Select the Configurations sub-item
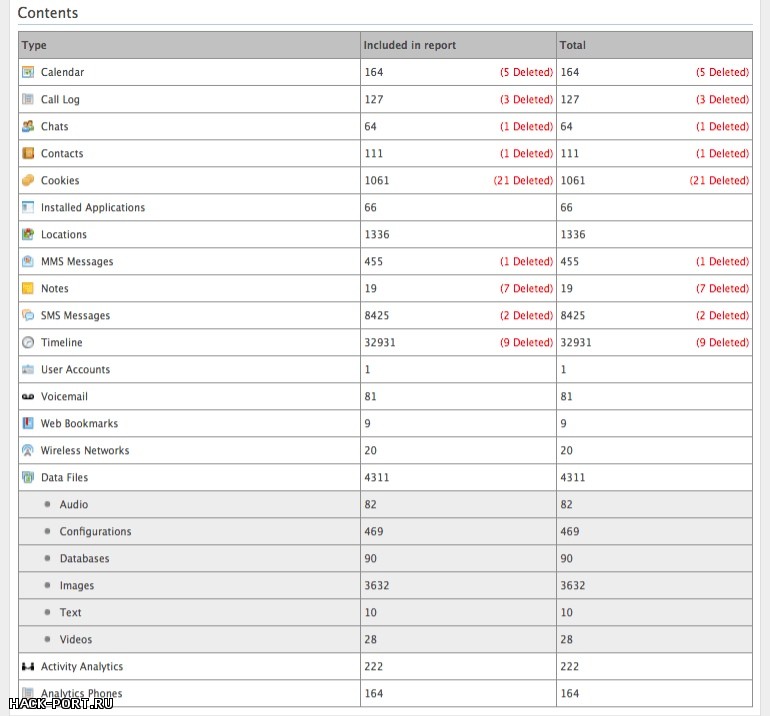The image size is (770, 716). (95, 531)
